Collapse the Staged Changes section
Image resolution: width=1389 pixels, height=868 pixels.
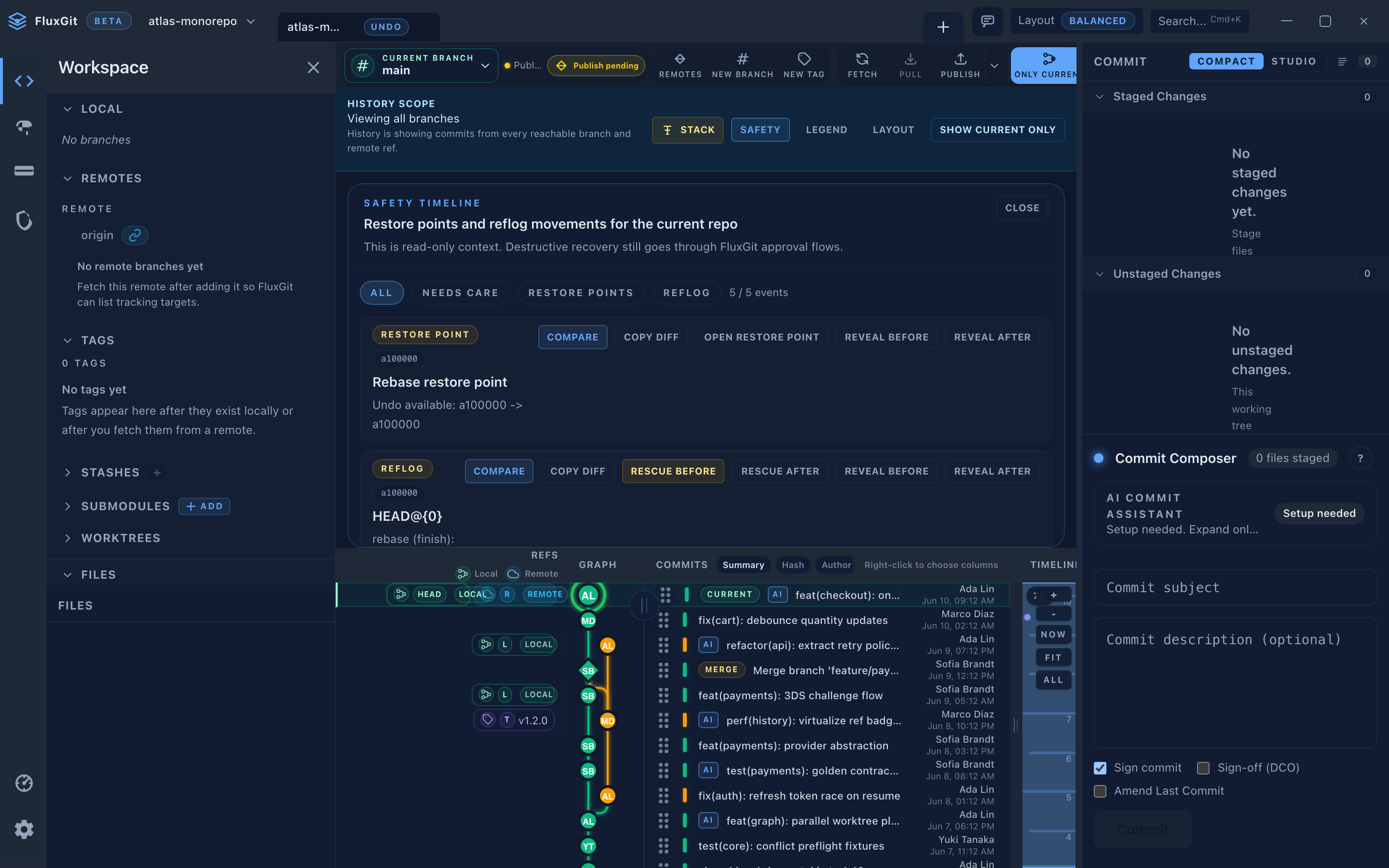point(1100,96)
